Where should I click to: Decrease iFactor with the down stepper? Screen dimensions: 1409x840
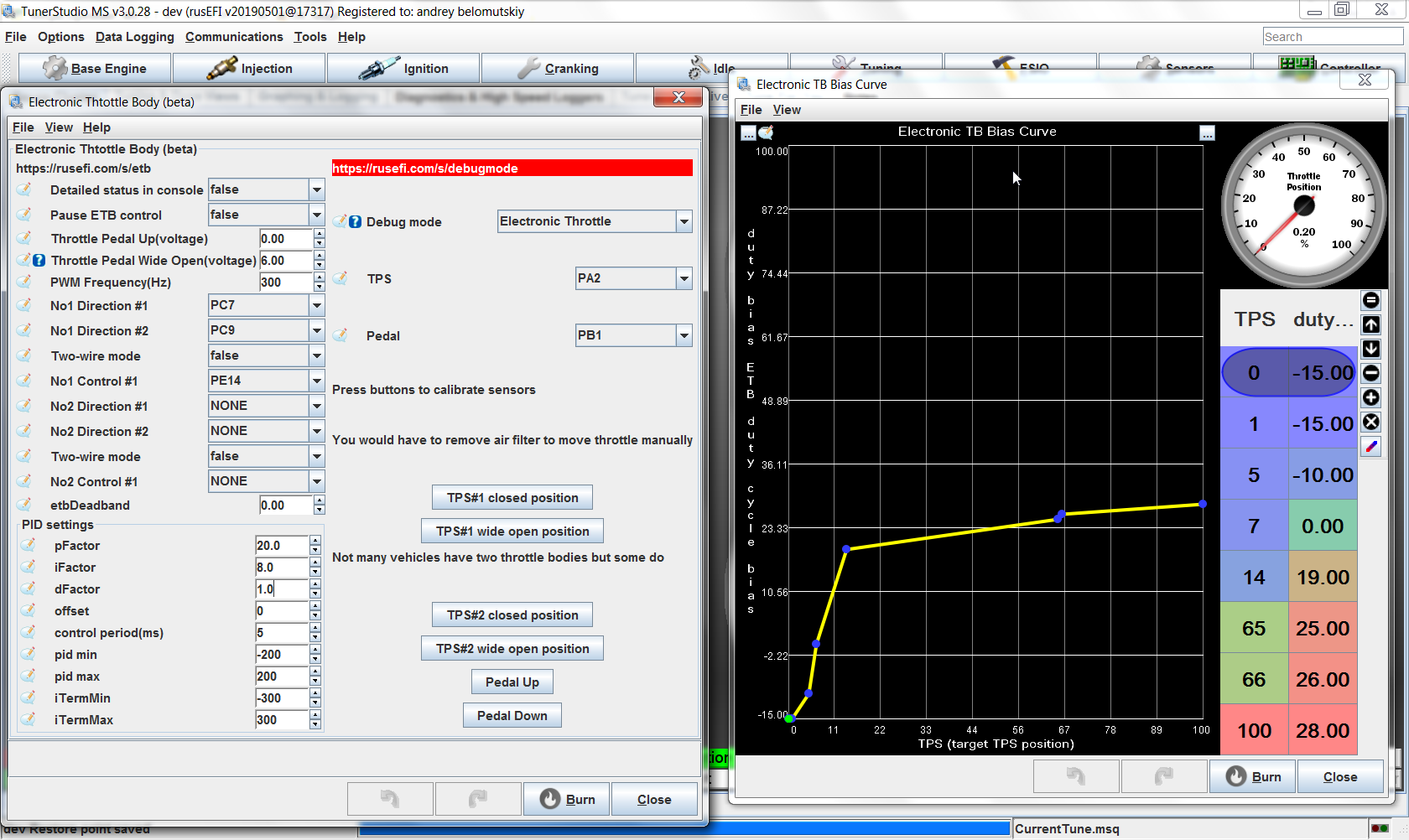[x=315, y=573]
